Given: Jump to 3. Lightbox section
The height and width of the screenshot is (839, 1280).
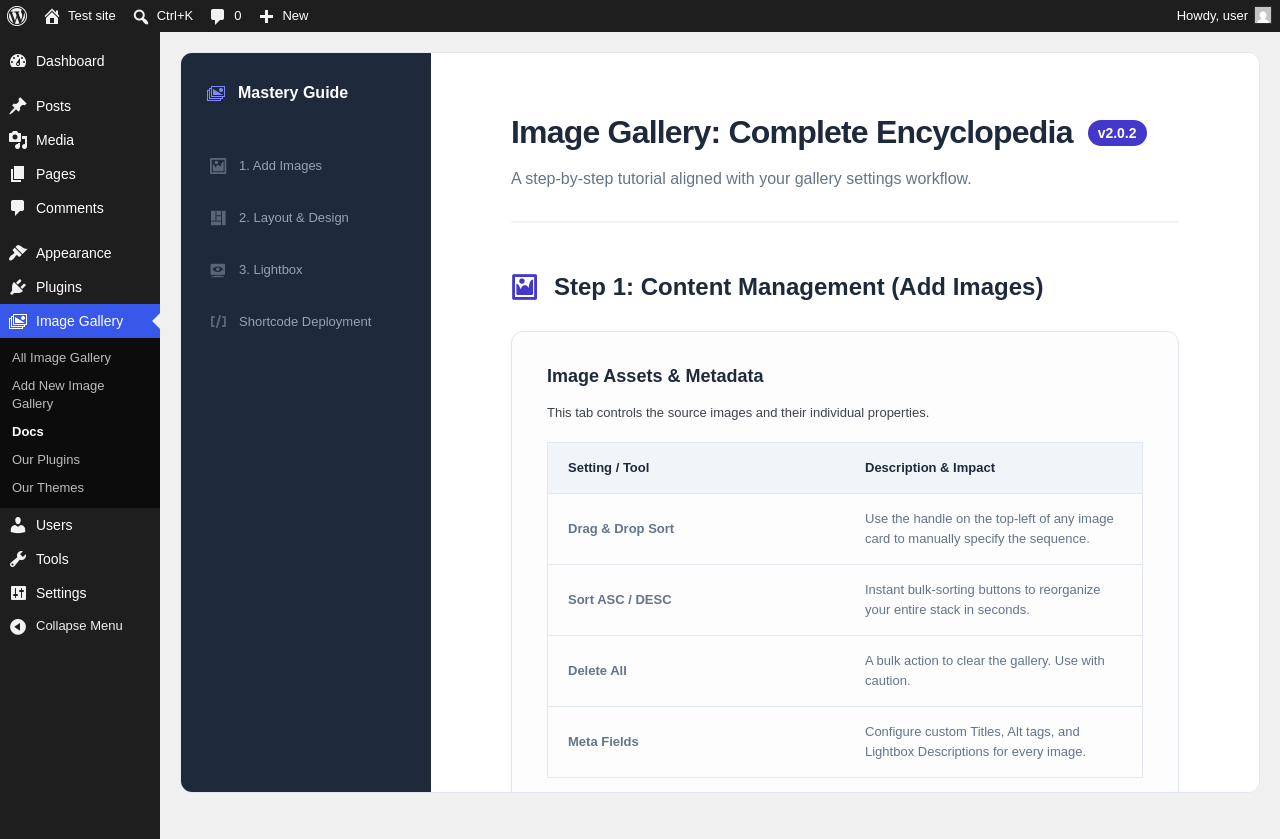Looking at the screenshot, I should tap(271, 270).
